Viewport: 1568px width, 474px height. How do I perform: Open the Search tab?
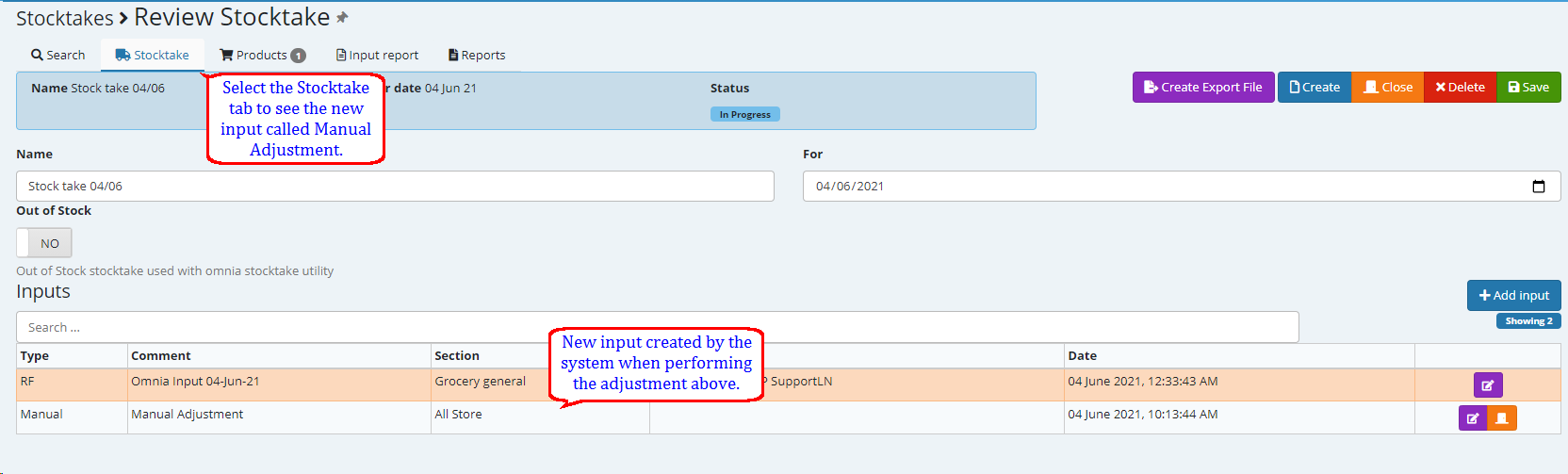58,56
